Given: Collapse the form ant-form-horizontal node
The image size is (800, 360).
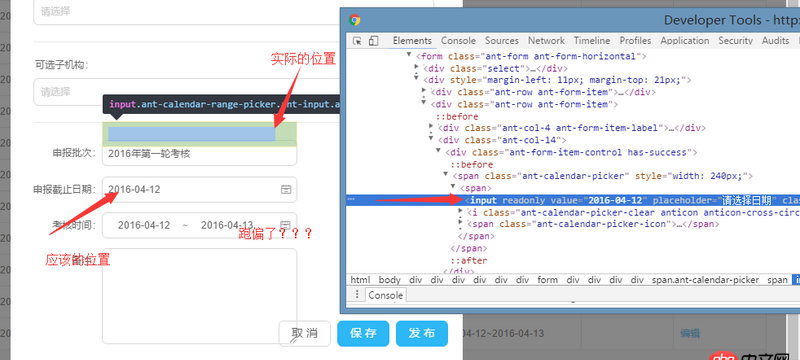Looking at the screenshot, I should 409,55.
